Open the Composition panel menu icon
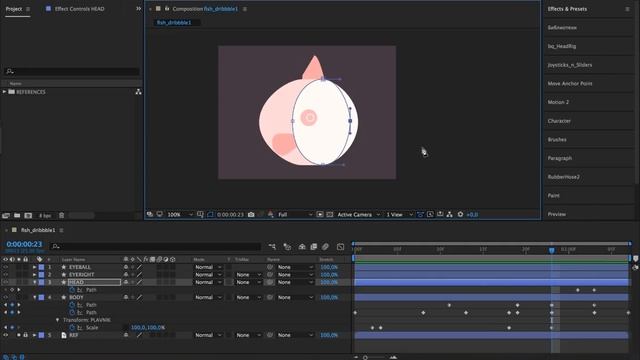Screen dimensions: 640x360 (245, 9)
